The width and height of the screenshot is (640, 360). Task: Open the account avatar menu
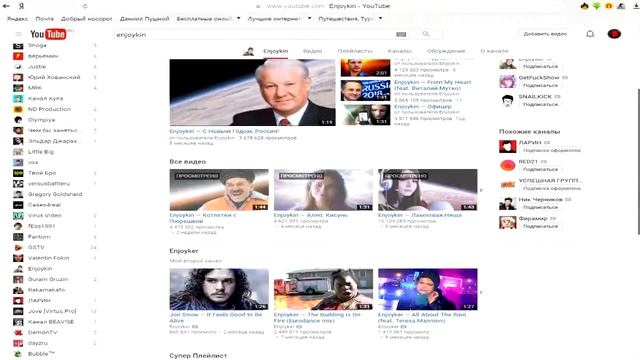(x=614, y=34)
